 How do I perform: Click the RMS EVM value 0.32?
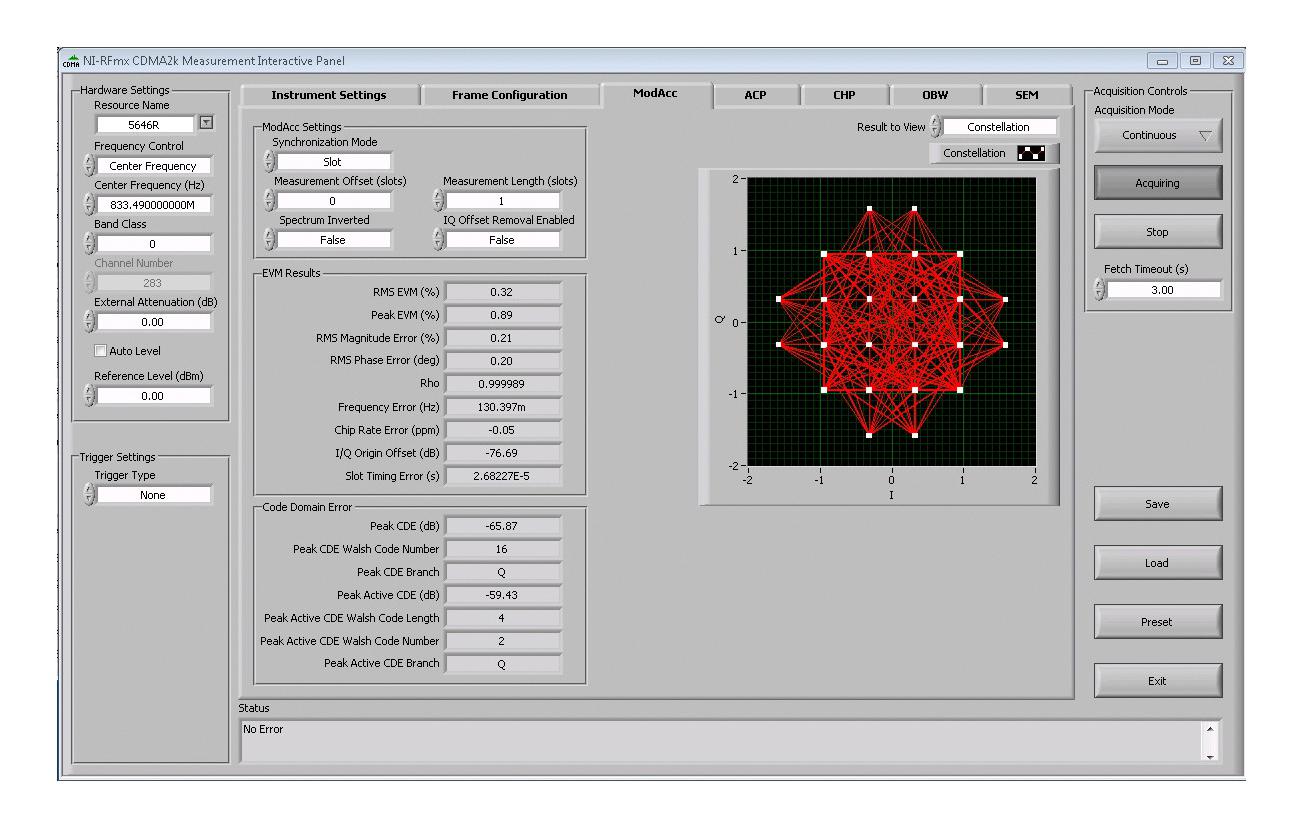pos(503,292)
